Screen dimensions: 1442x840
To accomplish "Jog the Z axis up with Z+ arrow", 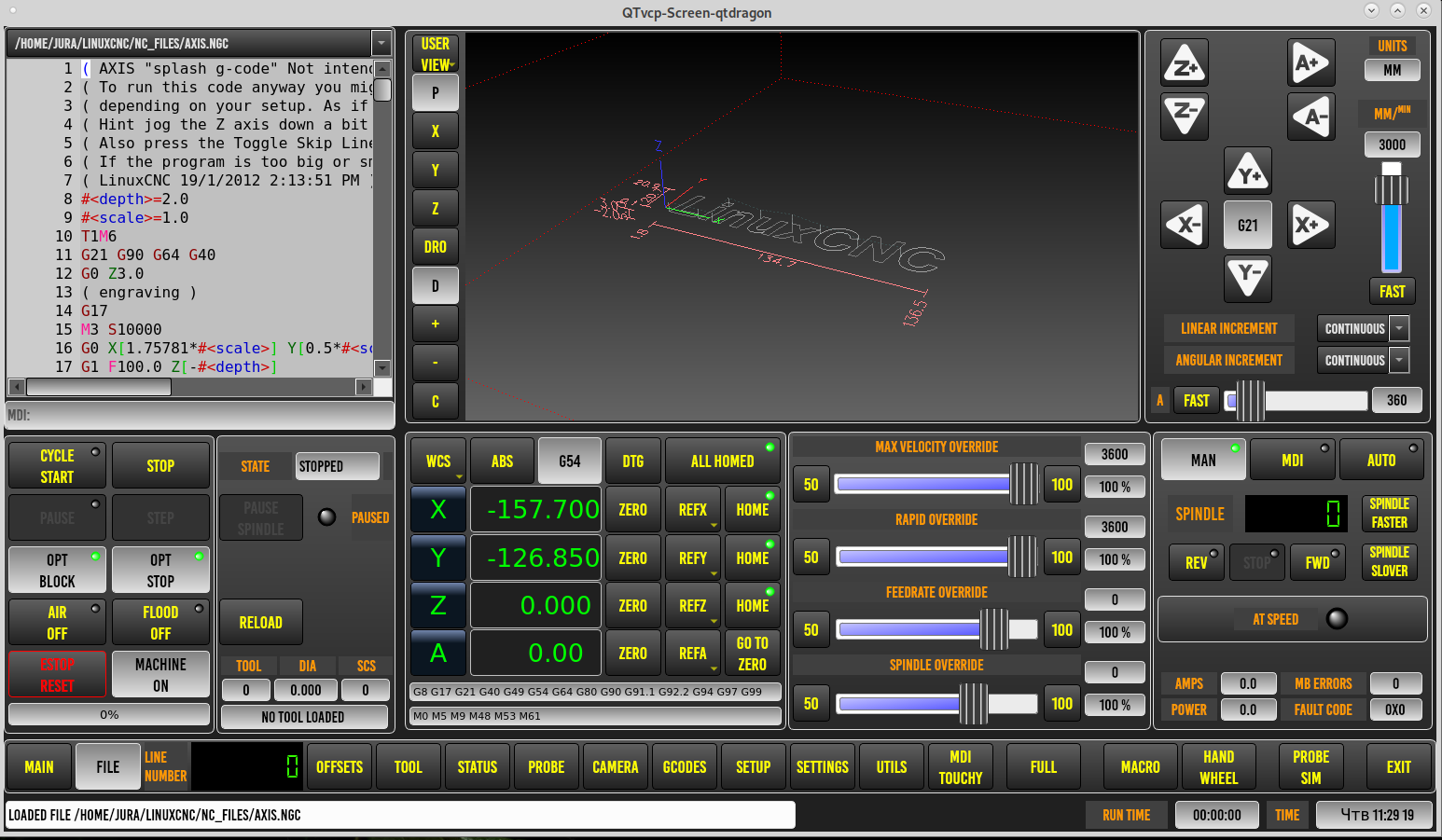I will point(1185,63).
